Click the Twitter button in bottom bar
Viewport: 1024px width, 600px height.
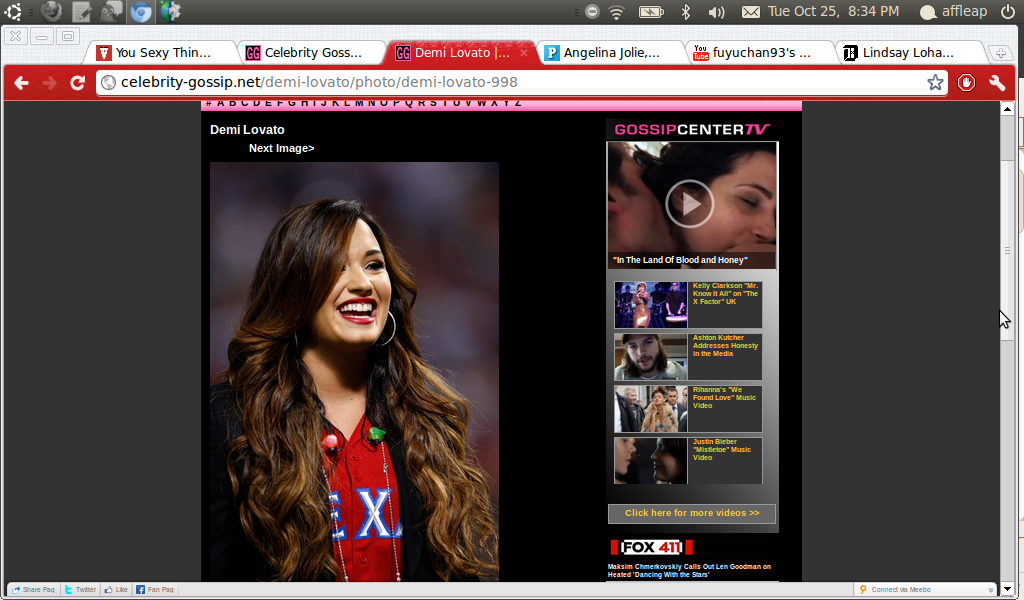80,590
